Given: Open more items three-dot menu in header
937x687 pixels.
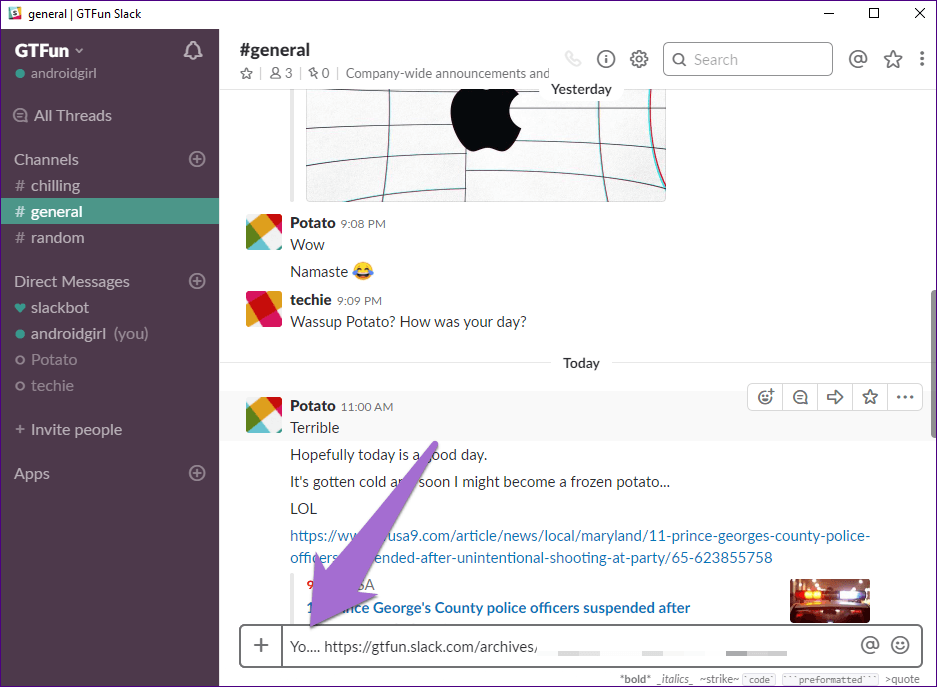Looking at the screenshot, I should coord(921,59).
